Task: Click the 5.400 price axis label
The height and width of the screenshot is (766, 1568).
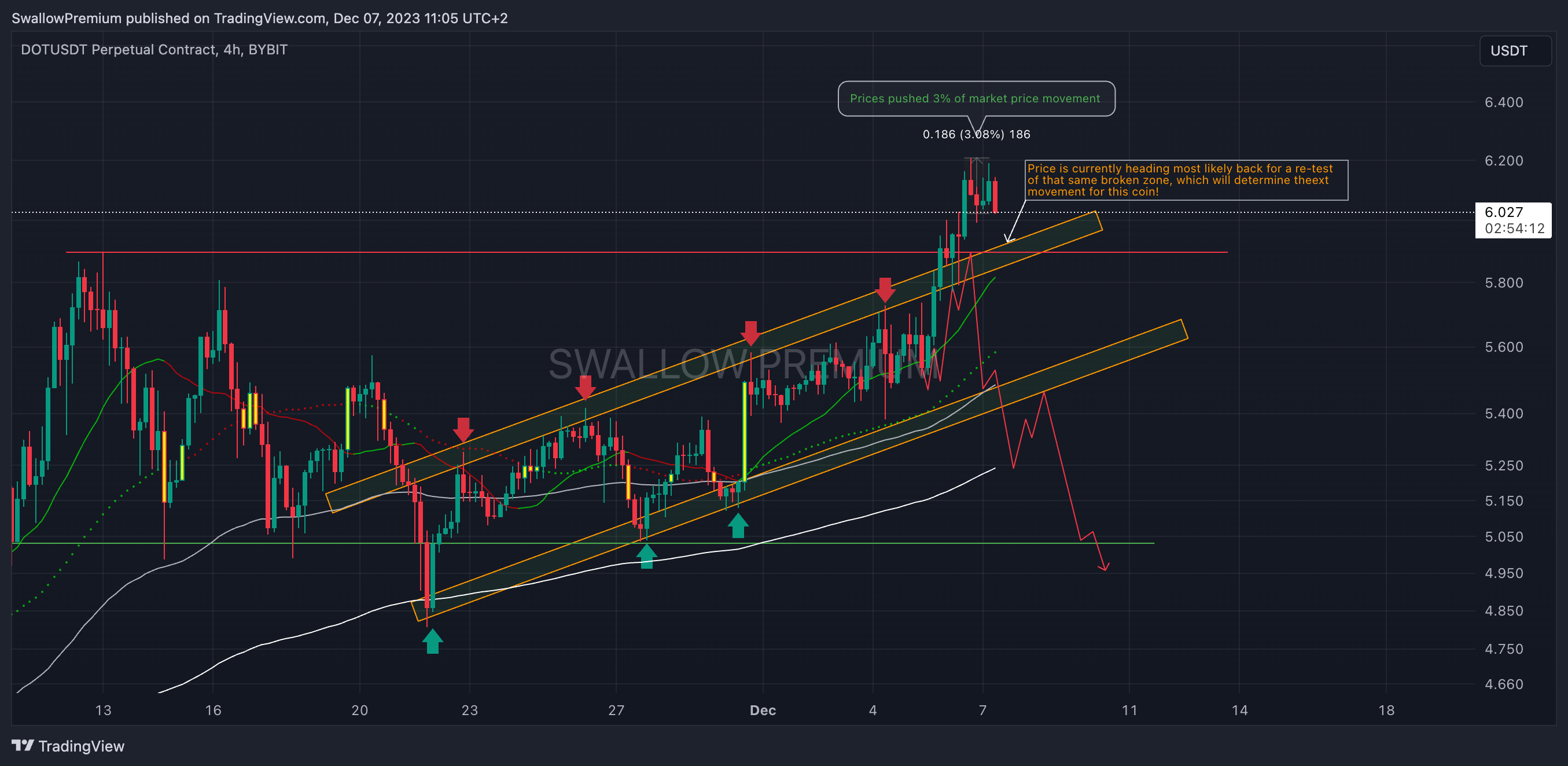Action: pos(1503,414)
